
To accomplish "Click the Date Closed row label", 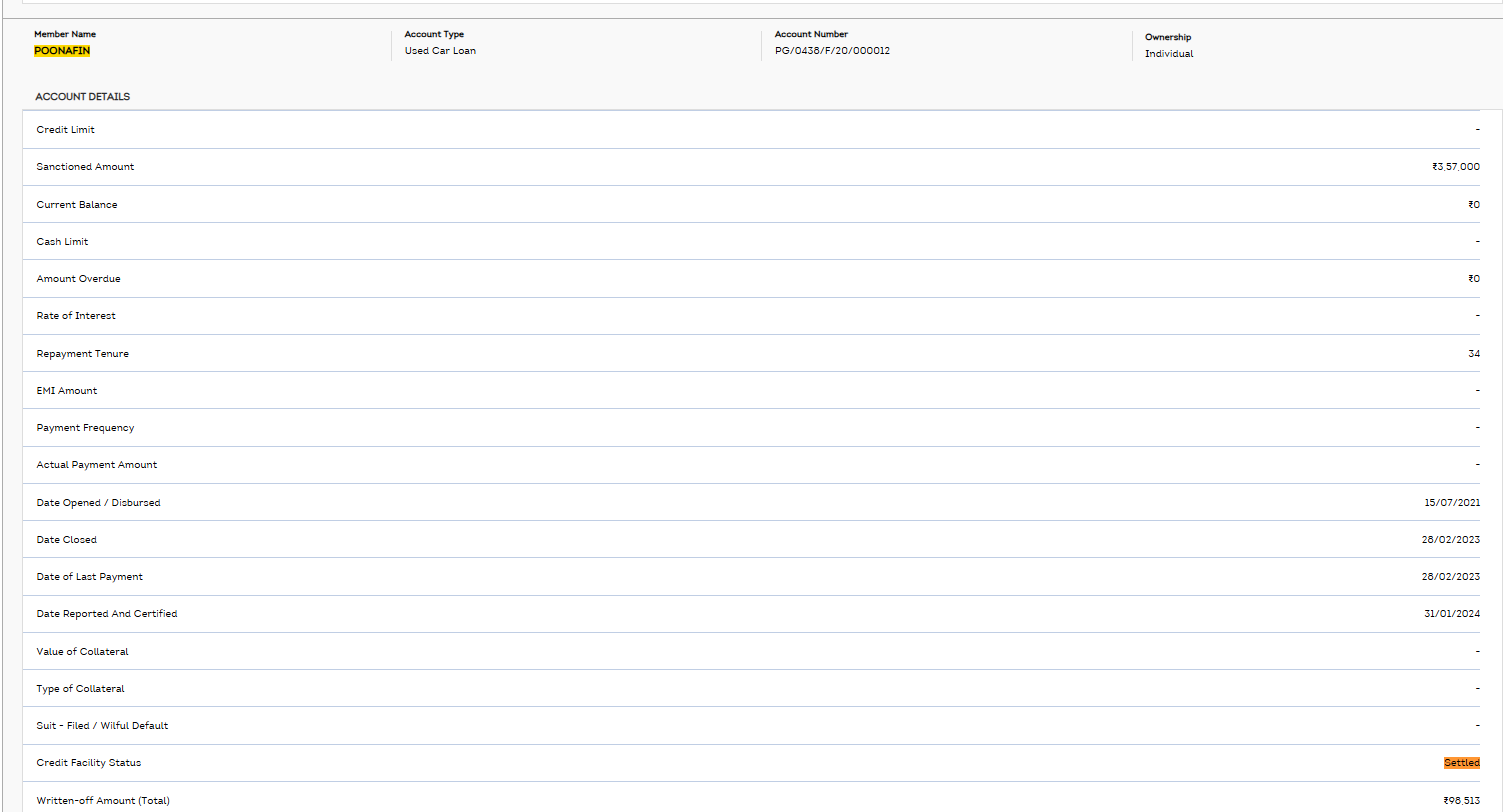I will tap(67, 540).
